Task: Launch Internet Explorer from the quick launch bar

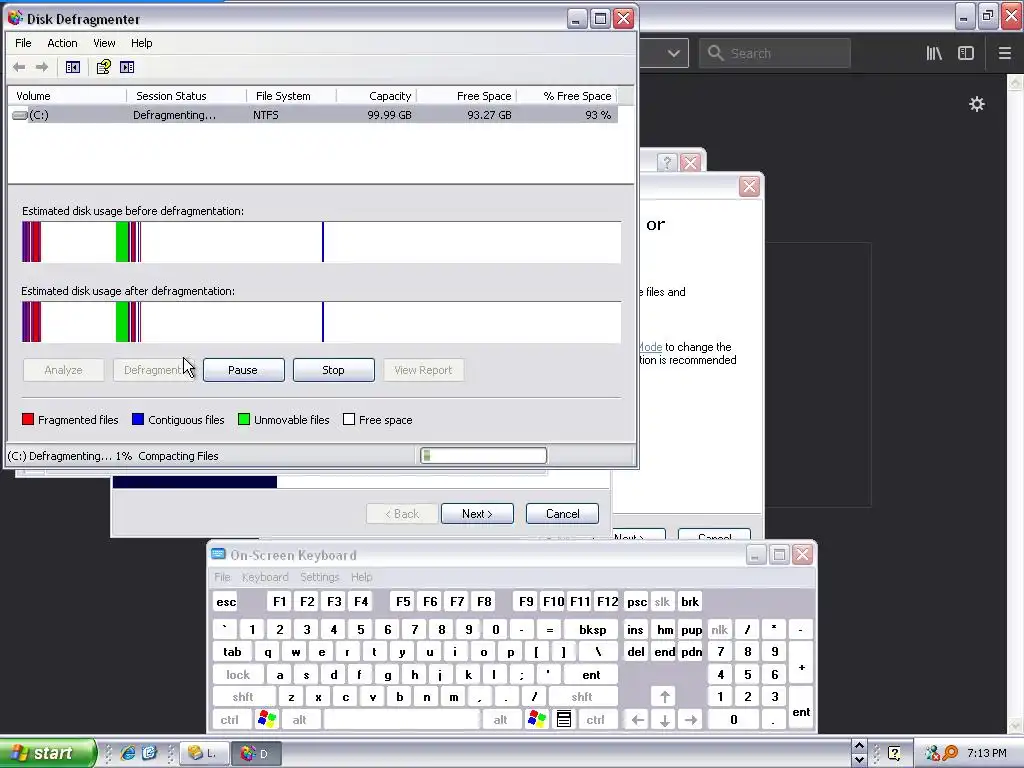Action: click(128, 753)
